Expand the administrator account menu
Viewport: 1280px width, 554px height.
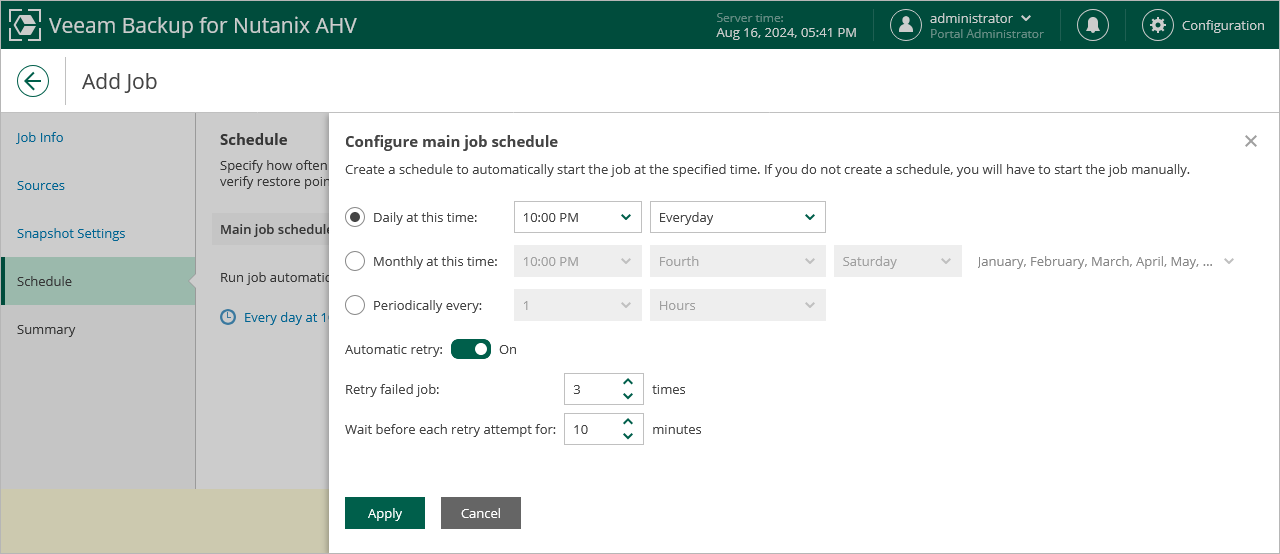pyautogui.click(x=1025, y=18)
